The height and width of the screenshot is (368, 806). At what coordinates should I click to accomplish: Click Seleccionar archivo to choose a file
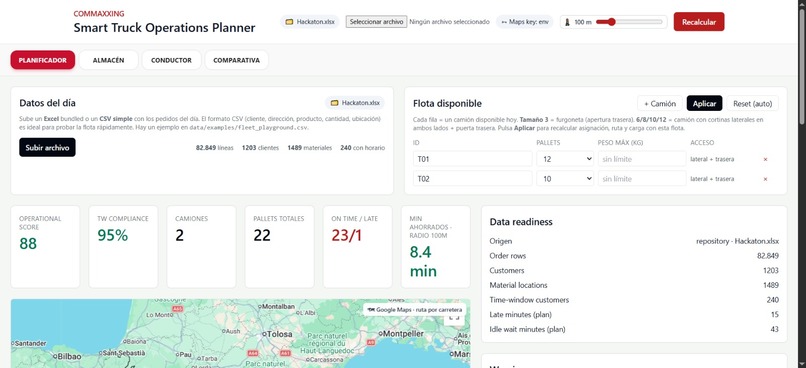click(x=376, y=22)
